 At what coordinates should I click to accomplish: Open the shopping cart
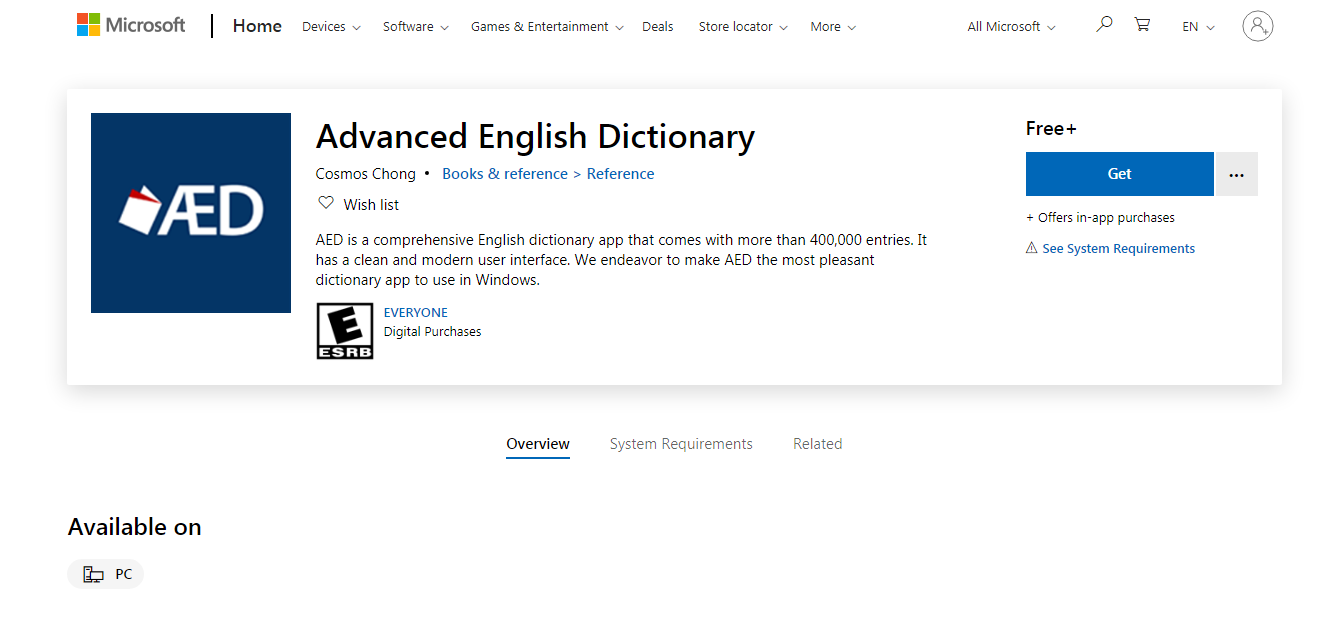[1141, 22]
